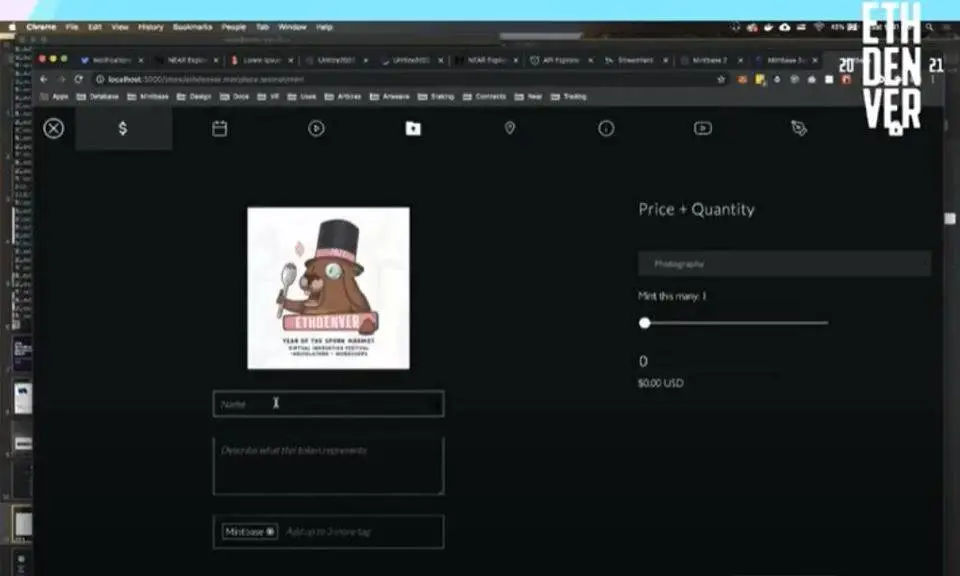Viewport: 960px width, 576px height.
Task: Close the Mintbase 2 browser tab
Action: [x=740, y=61]
